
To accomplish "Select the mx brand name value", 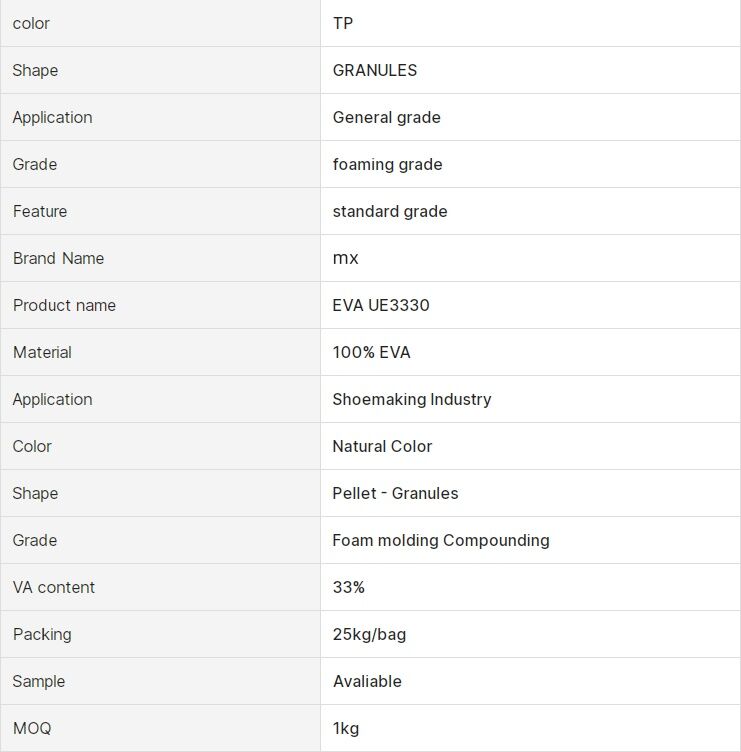I will click(x=345, y=258).
